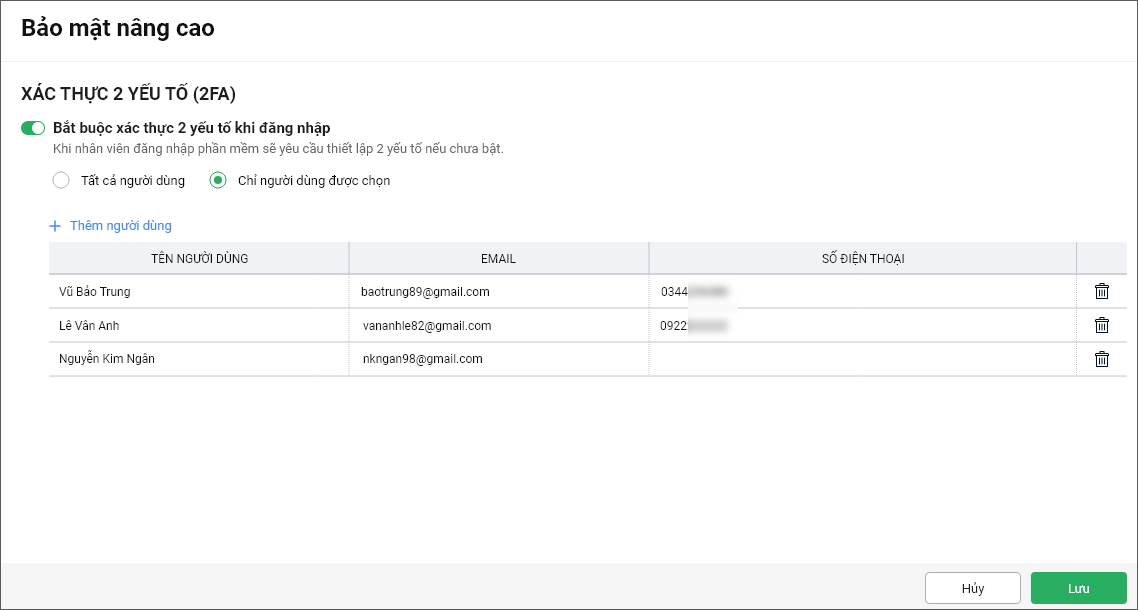Click empty phone cell for Nguyễn Kim Ngân
This screenshot has height=610, width=1138.
tap(862, 359)
